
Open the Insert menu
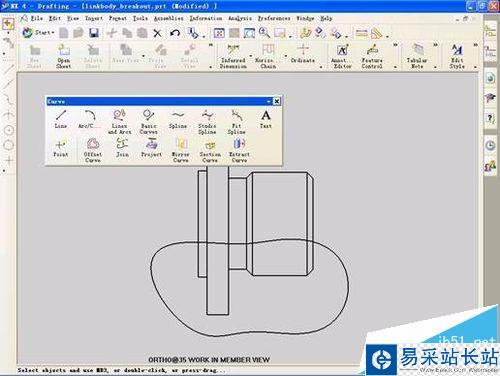[x=94, y=18]
